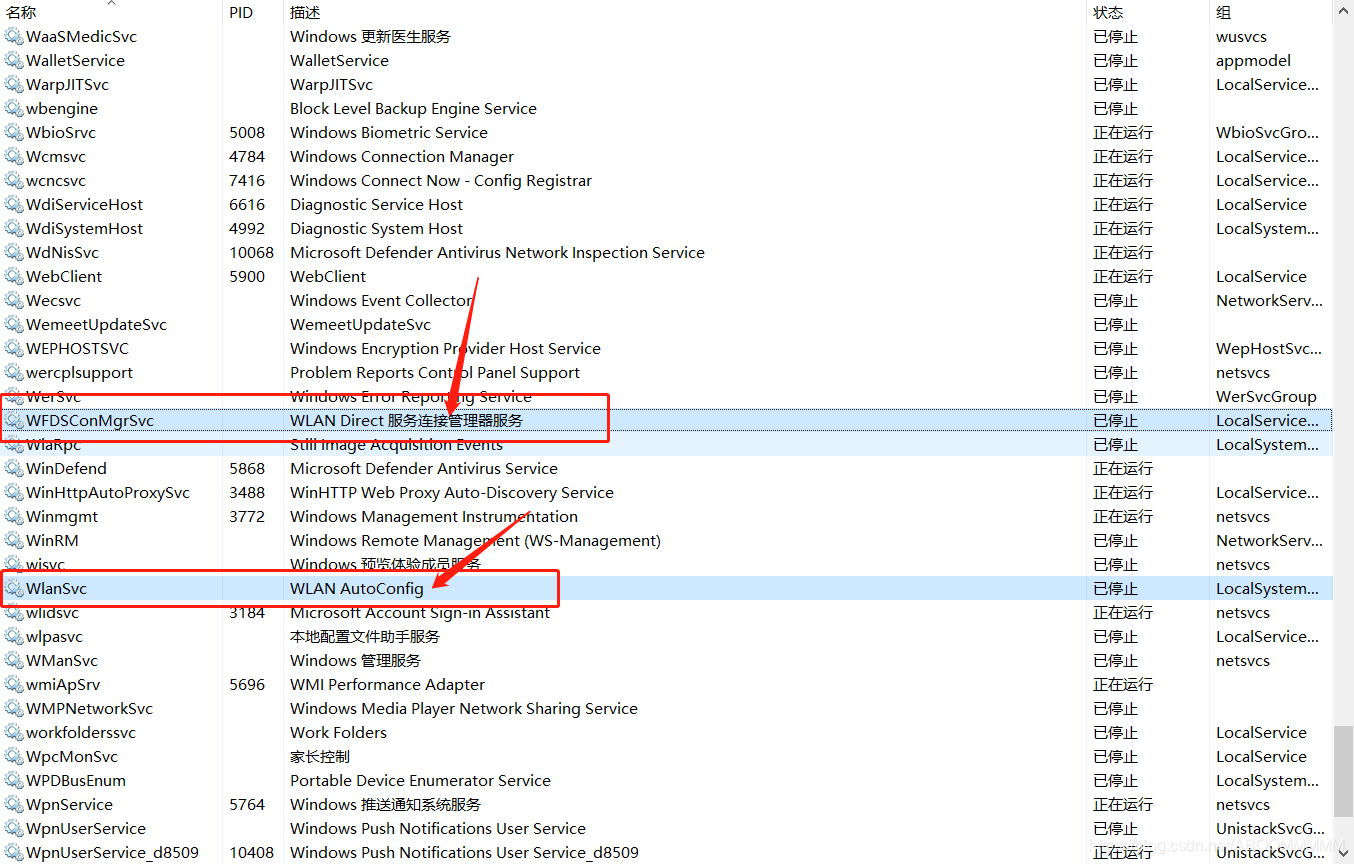
Task: Click description 'WinHTTP Web Proxy Auto-Discovery Service'
Action: [452, 492]
